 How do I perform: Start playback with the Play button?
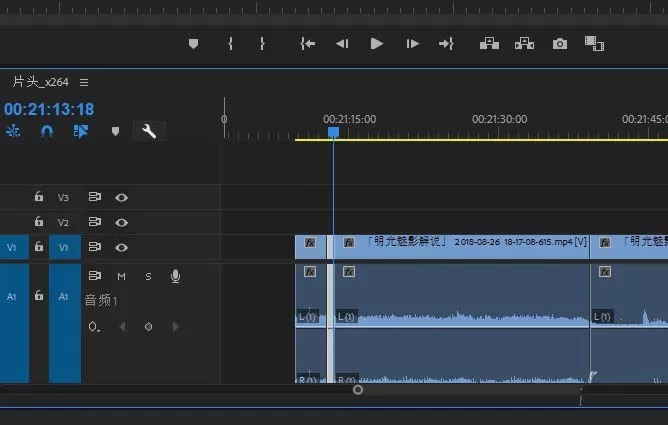tap(377, 43)
